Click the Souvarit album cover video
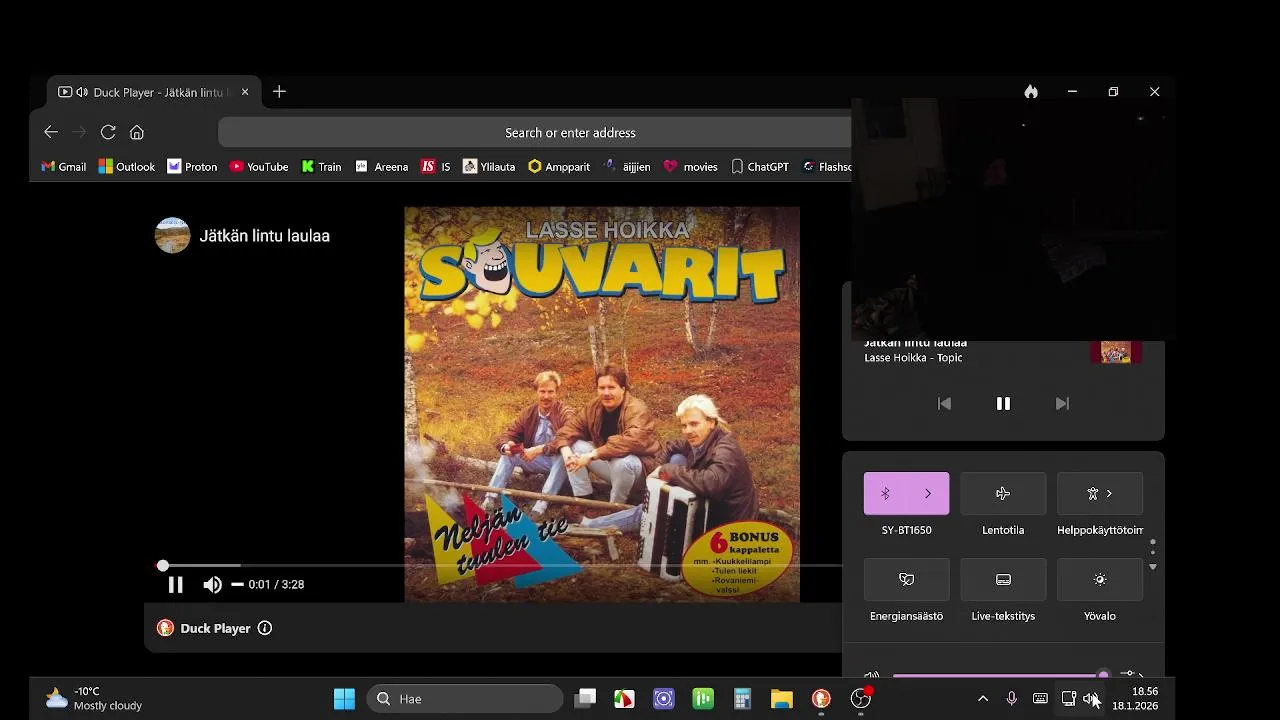The image size is (1280, 720). [x=602, y=404]
